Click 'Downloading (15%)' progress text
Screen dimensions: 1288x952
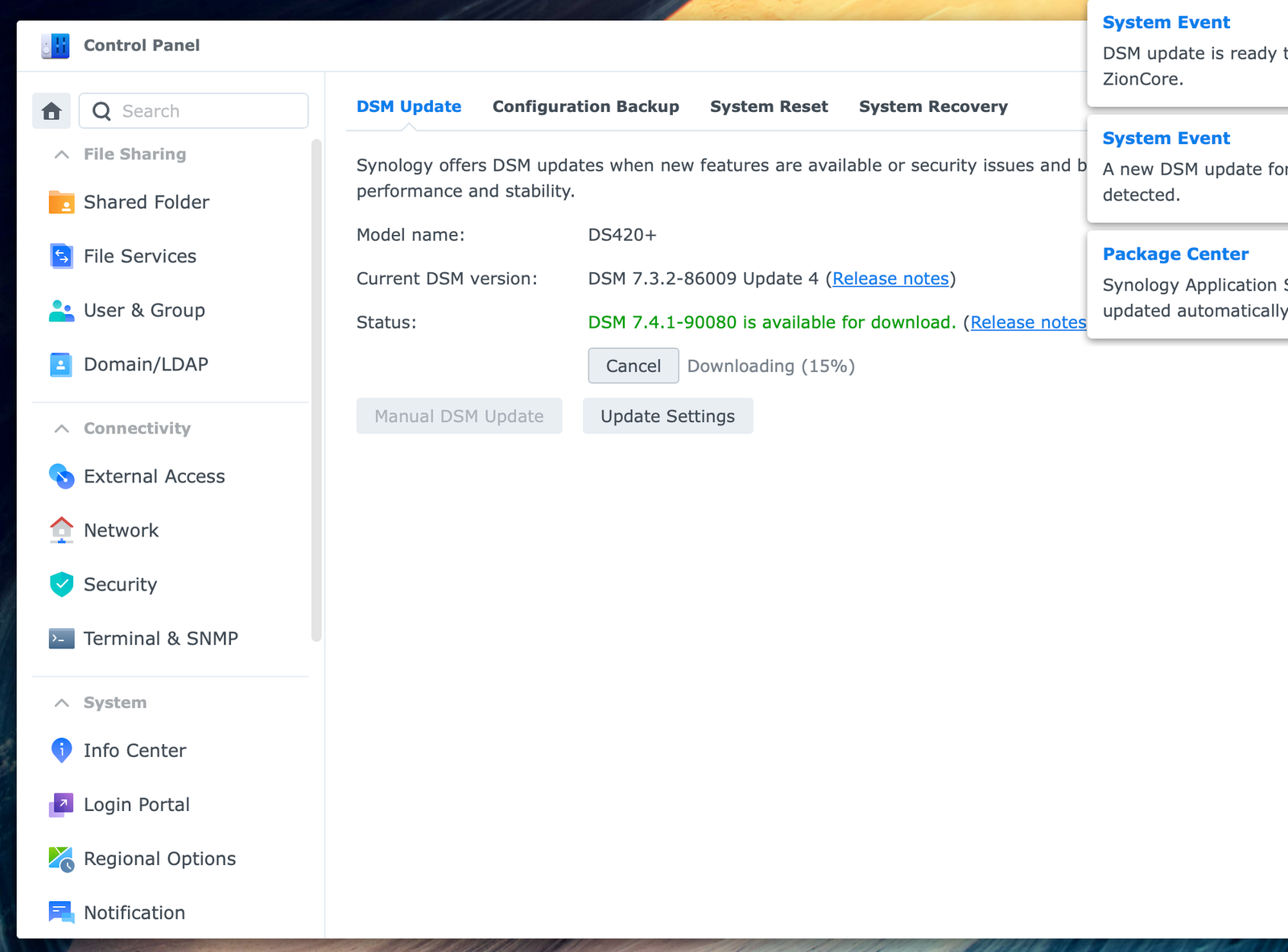(x=771, y=366)
